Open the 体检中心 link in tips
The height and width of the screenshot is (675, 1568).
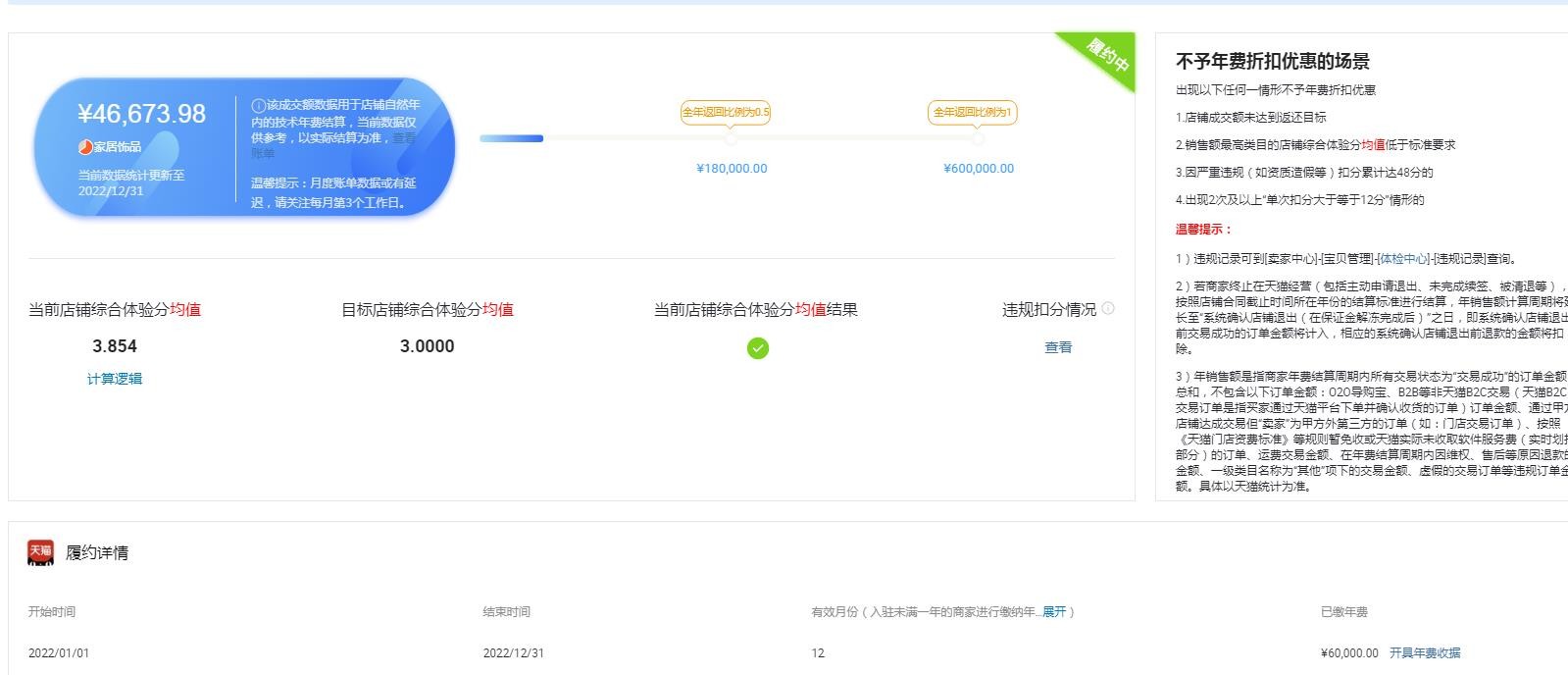pyautogui.click(x=1403, y=259)
